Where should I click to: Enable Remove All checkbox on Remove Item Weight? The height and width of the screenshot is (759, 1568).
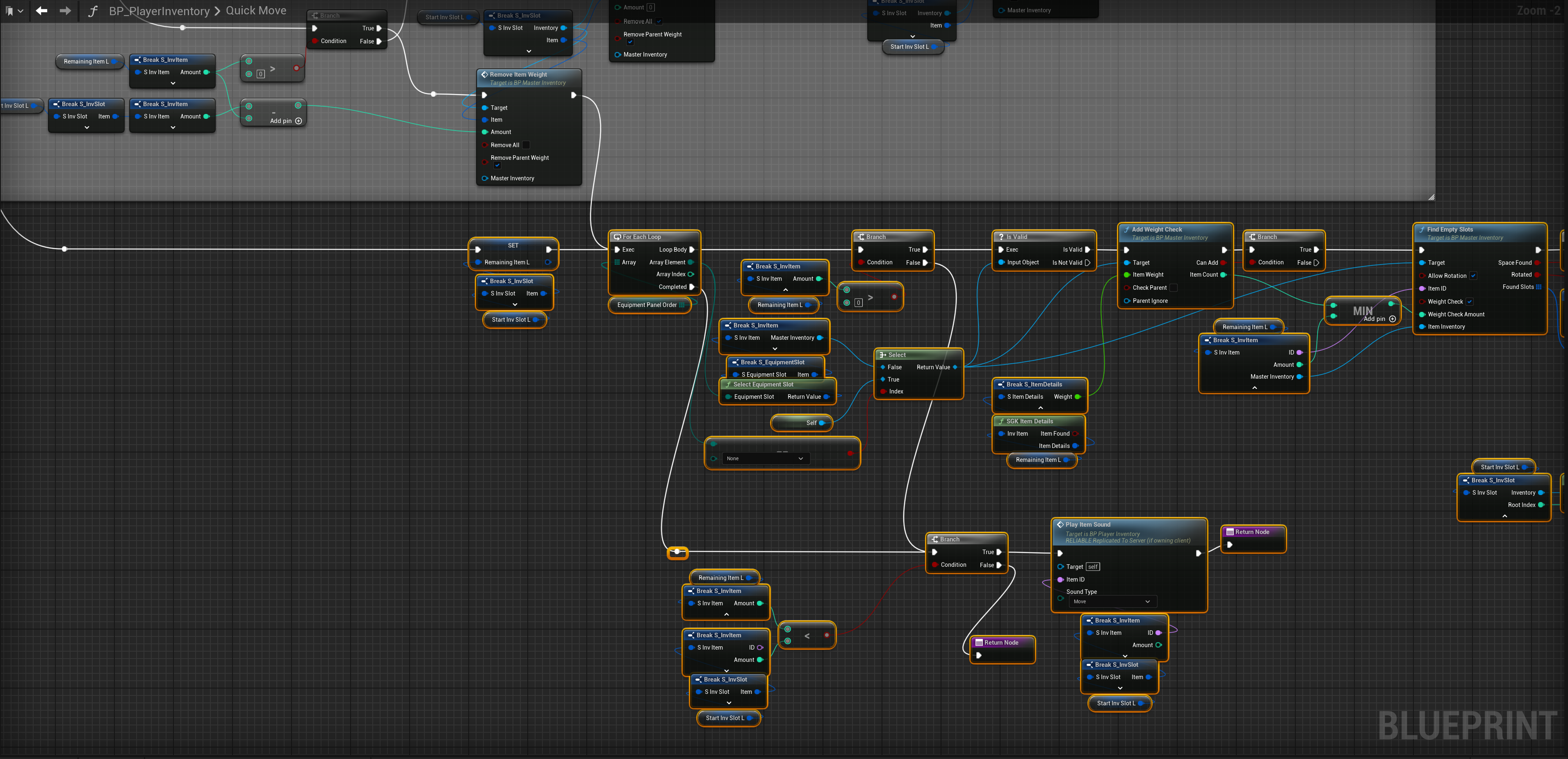526,145
